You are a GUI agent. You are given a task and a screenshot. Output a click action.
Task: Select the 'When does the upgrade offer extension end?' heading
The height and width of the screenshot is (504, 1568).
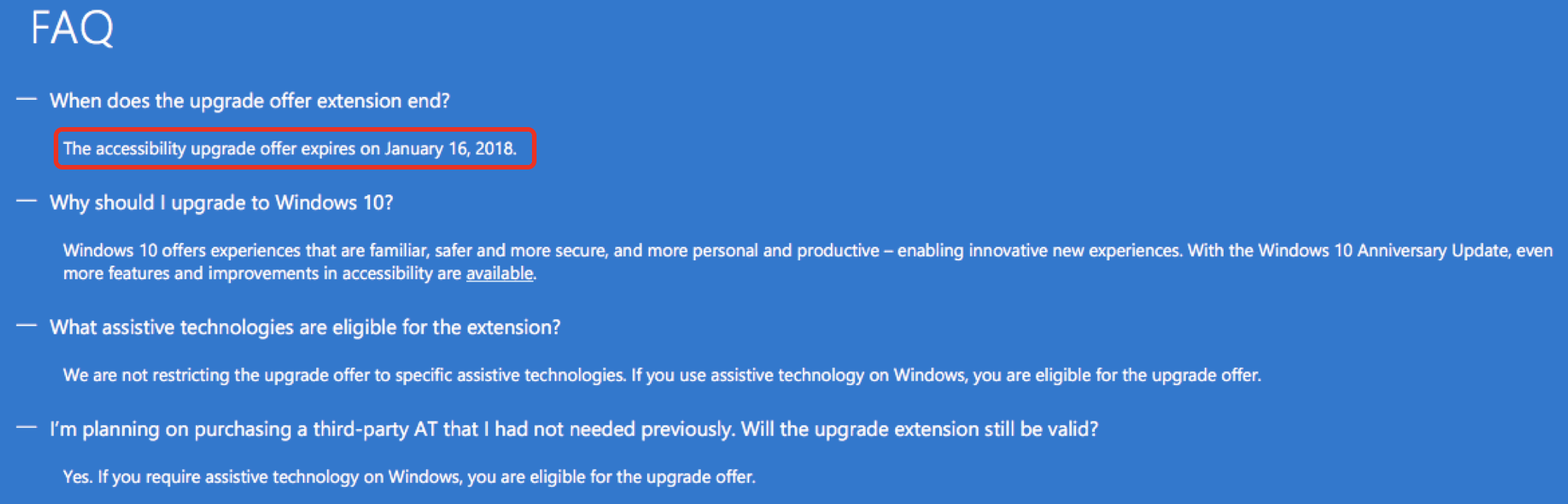[x=250, y=101]
